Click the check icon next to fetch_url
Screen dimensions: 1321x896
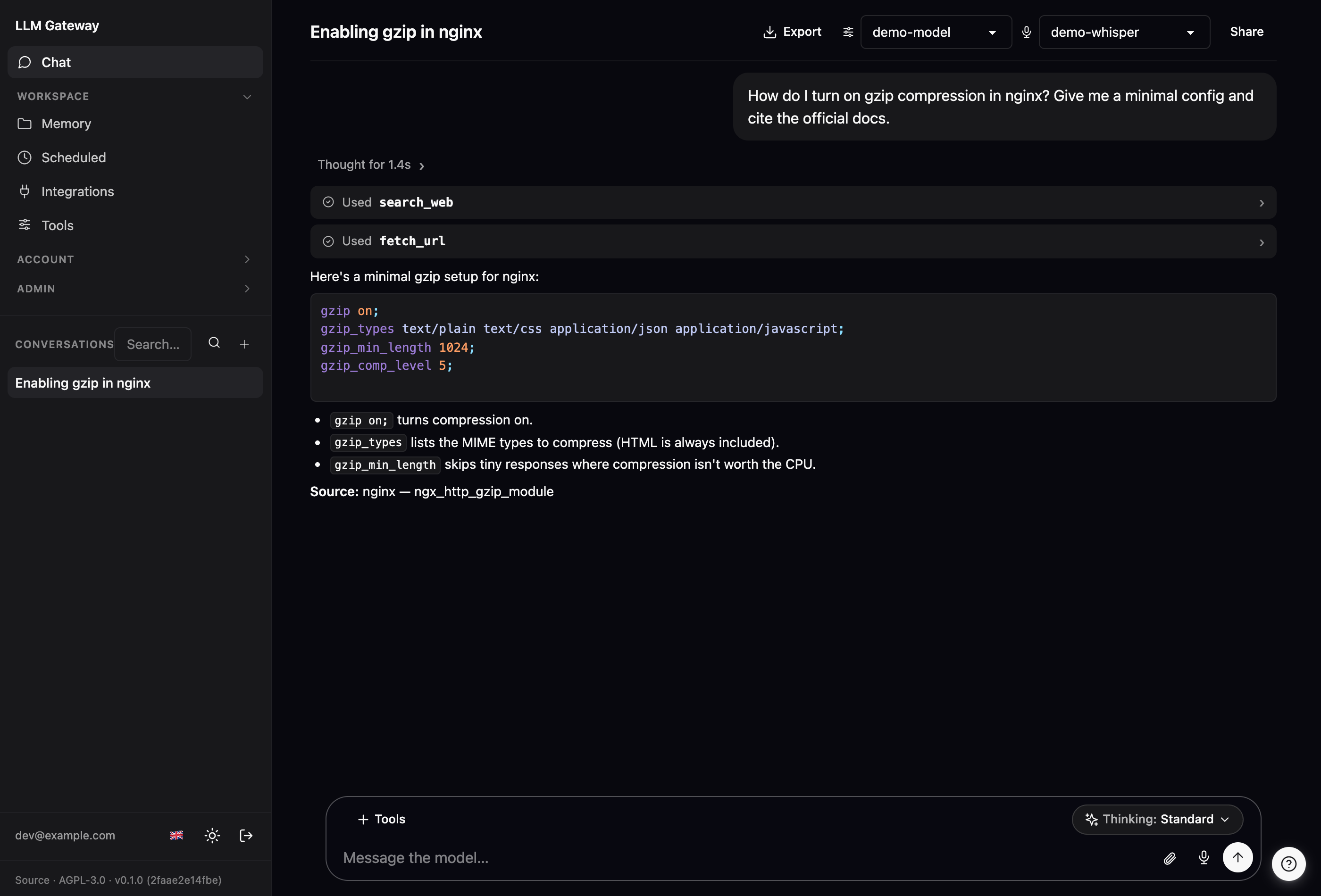(328, 241)
